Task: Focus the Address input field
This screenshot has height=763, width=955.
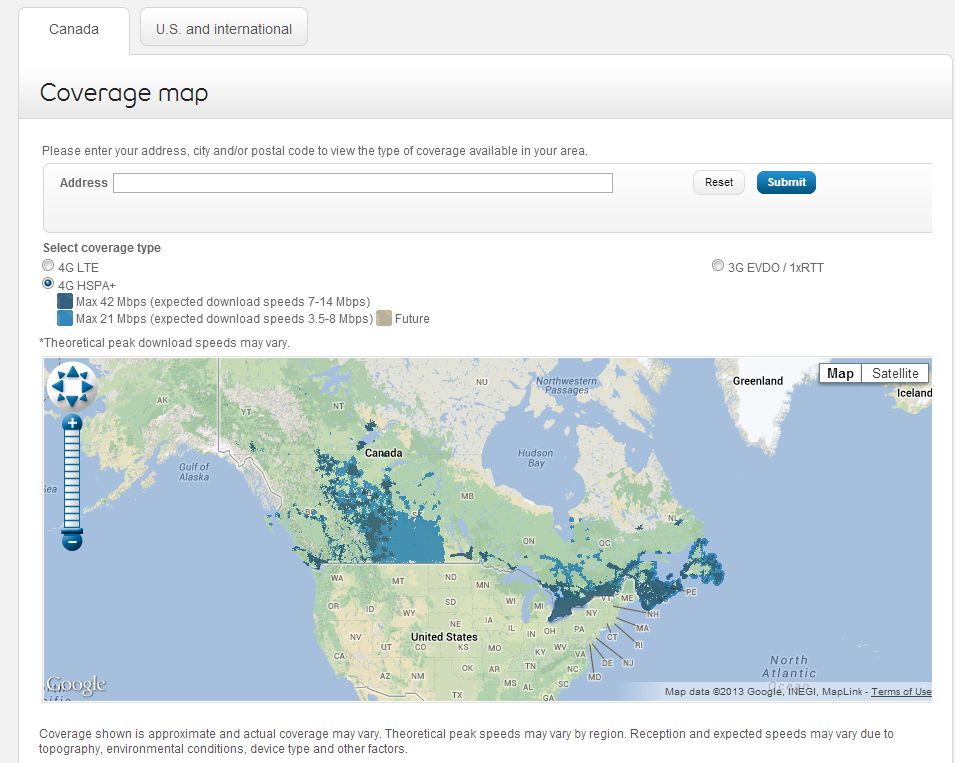Action: tap(362, 183)
